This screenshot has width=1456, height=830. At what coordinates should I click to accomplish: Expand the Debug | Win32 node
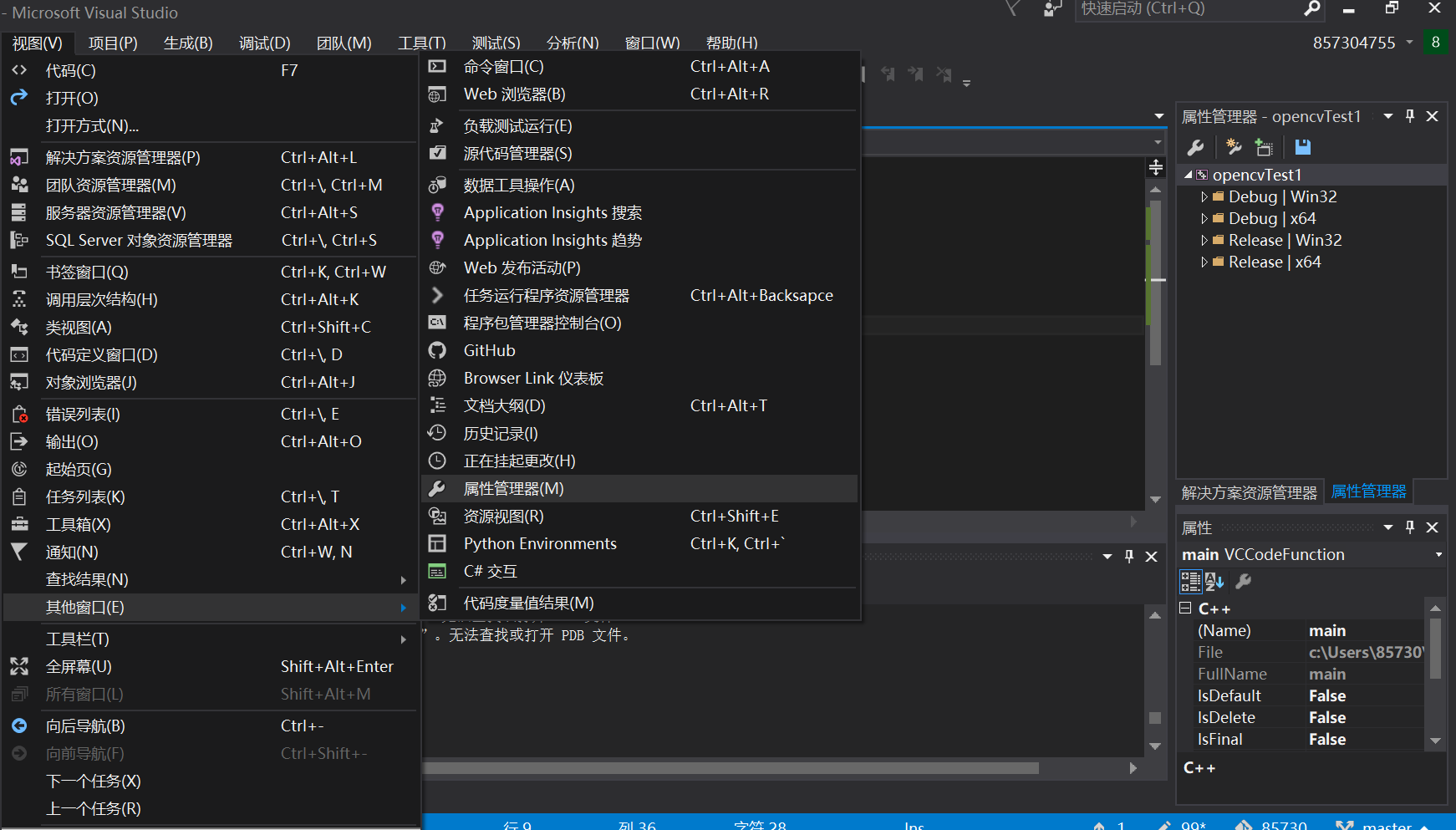click(1204, 196)
